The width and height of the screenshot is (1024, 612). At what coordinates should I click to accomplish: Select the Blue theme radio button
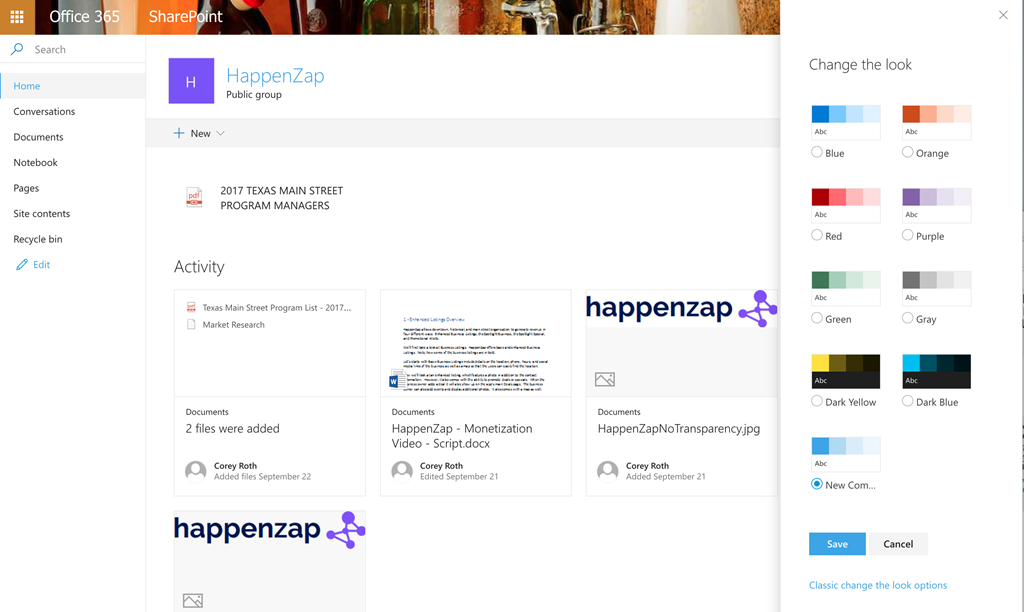pyautogui.click(x=816, y=152)
